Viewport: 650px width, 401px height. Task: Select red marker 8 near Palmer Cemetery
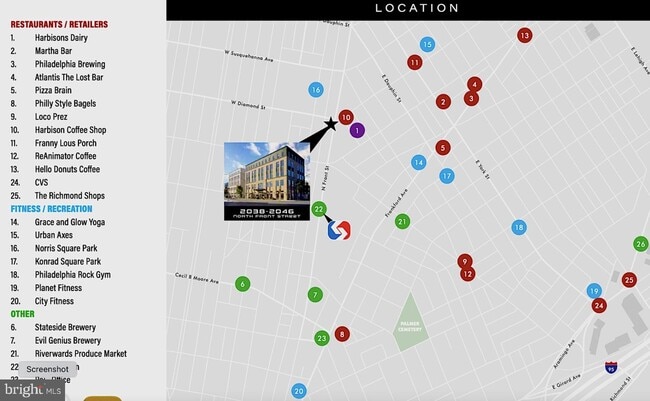(x=343, y=334)
